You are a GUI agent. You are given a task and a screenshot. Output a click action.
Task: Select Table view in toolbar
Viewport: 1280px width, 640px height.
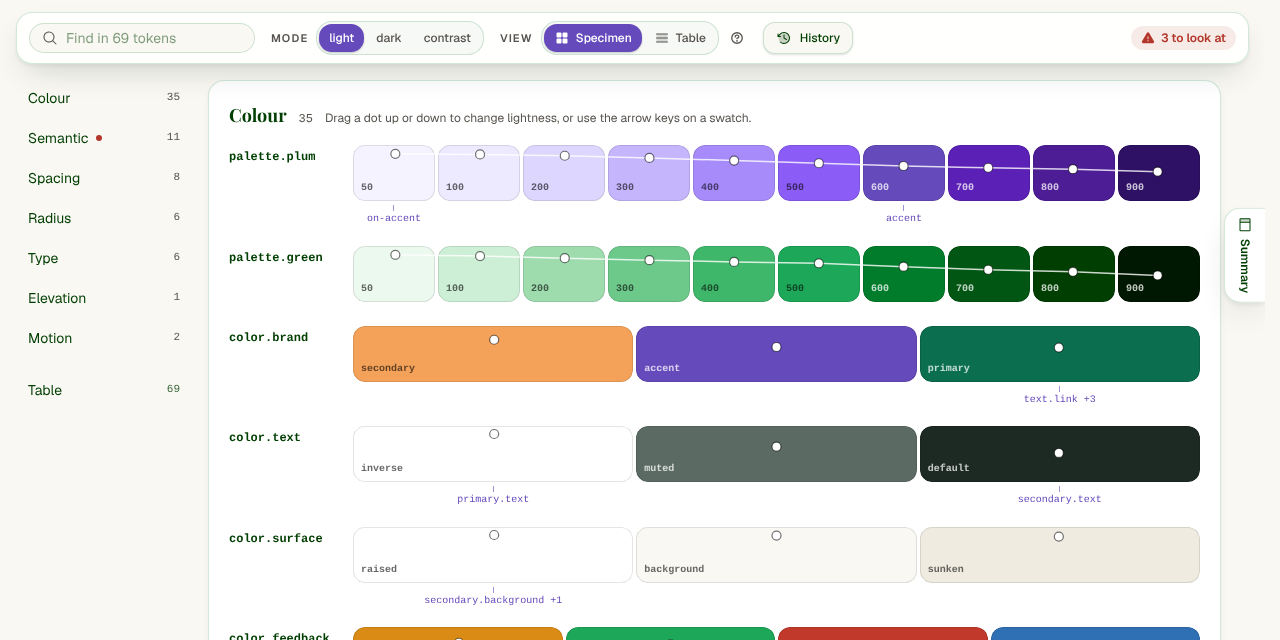click(x=680, y=38)
